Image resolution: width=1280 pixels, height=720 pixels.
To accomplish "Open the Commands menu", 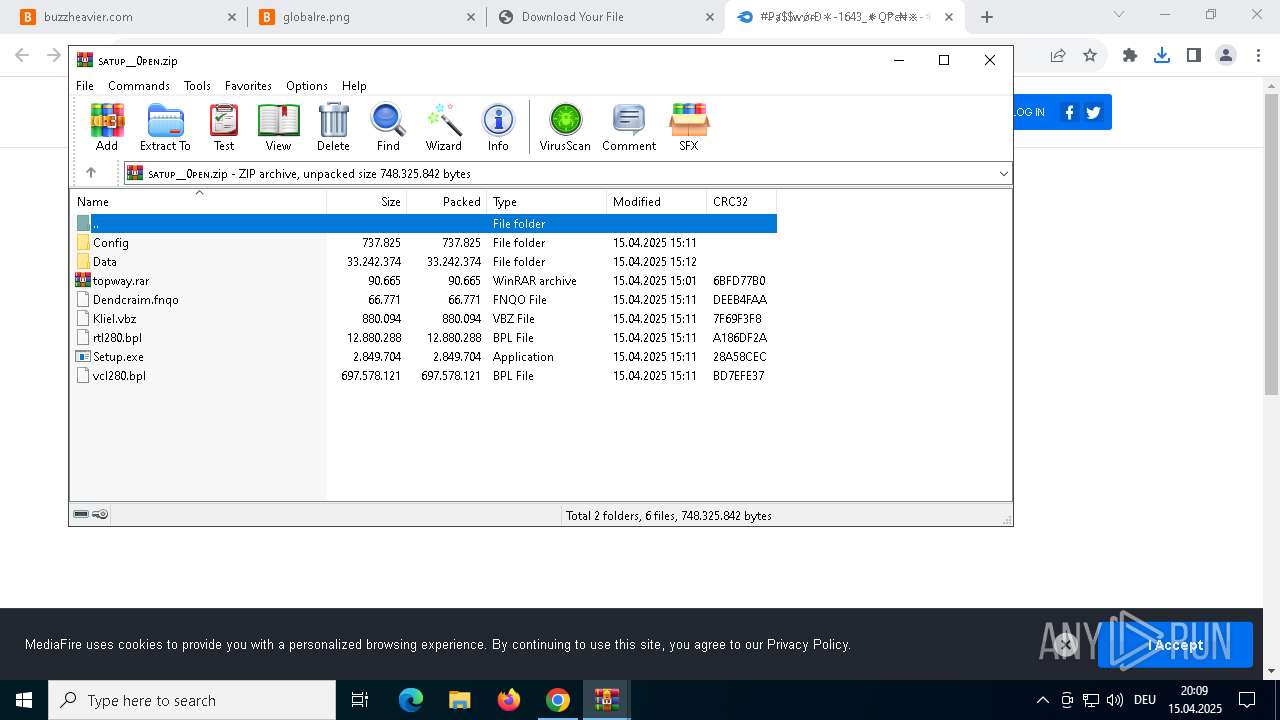I will click(139, 86).
